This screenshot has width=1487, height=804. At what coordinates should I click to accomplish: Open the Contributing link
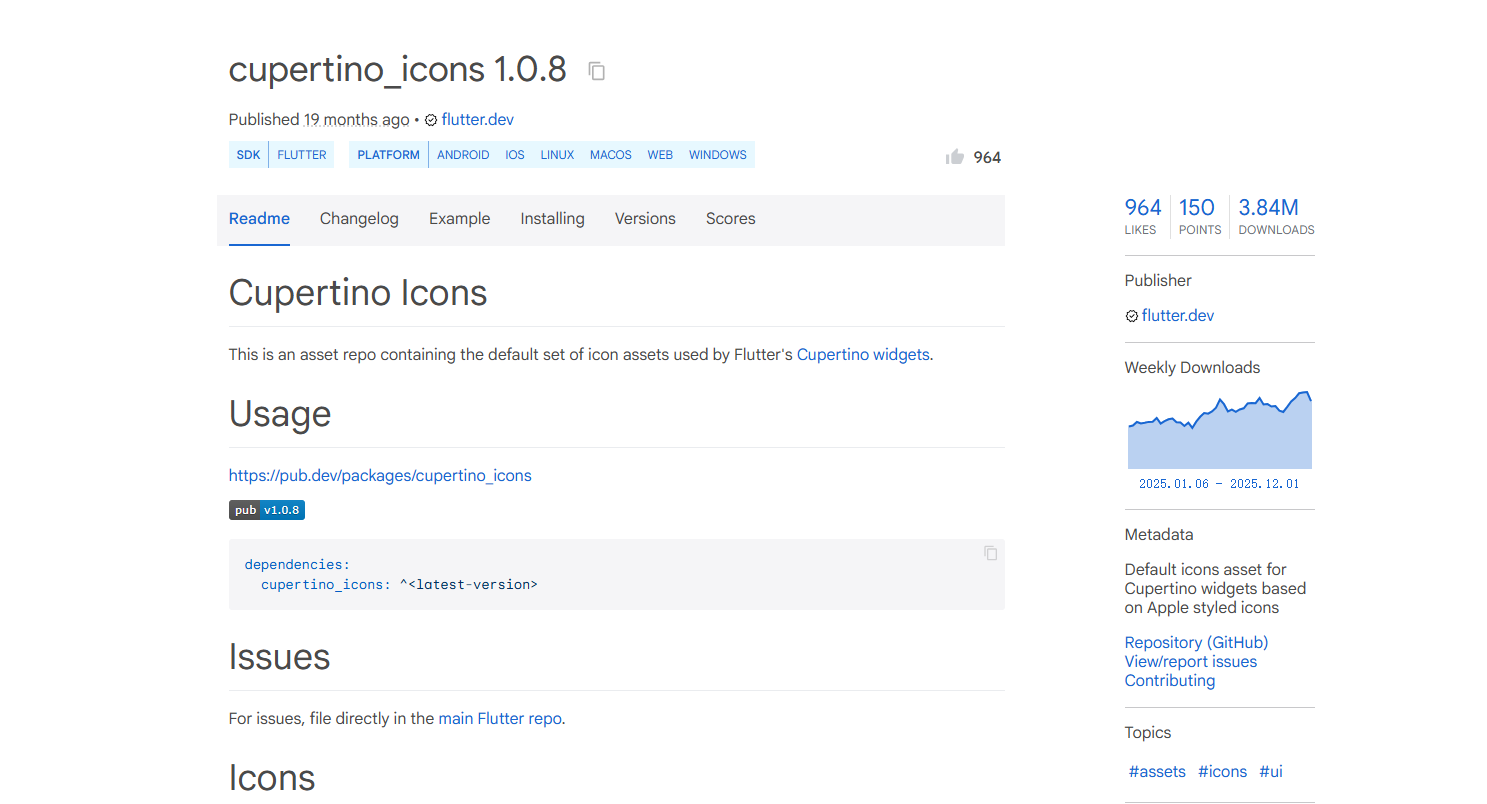click(x=1169, y=680)
